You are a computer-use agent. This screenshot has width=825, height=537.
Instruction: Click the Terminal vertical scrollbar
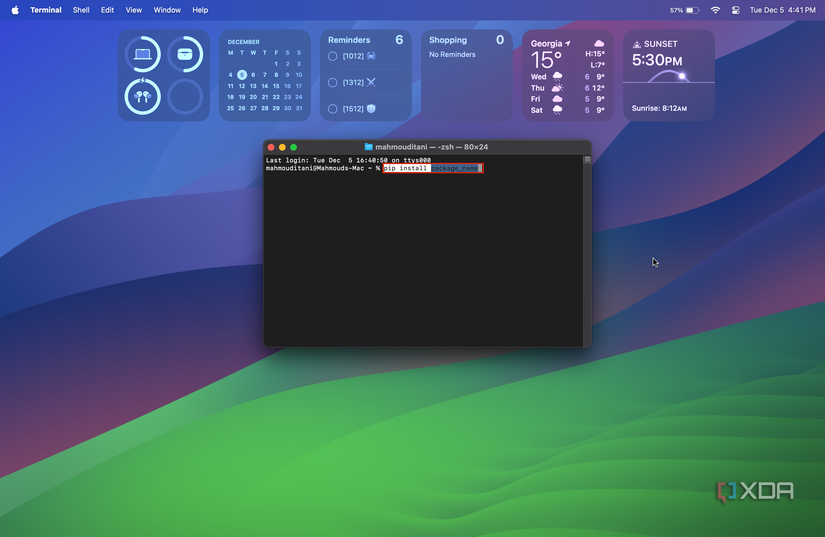(x=587, y=255)
